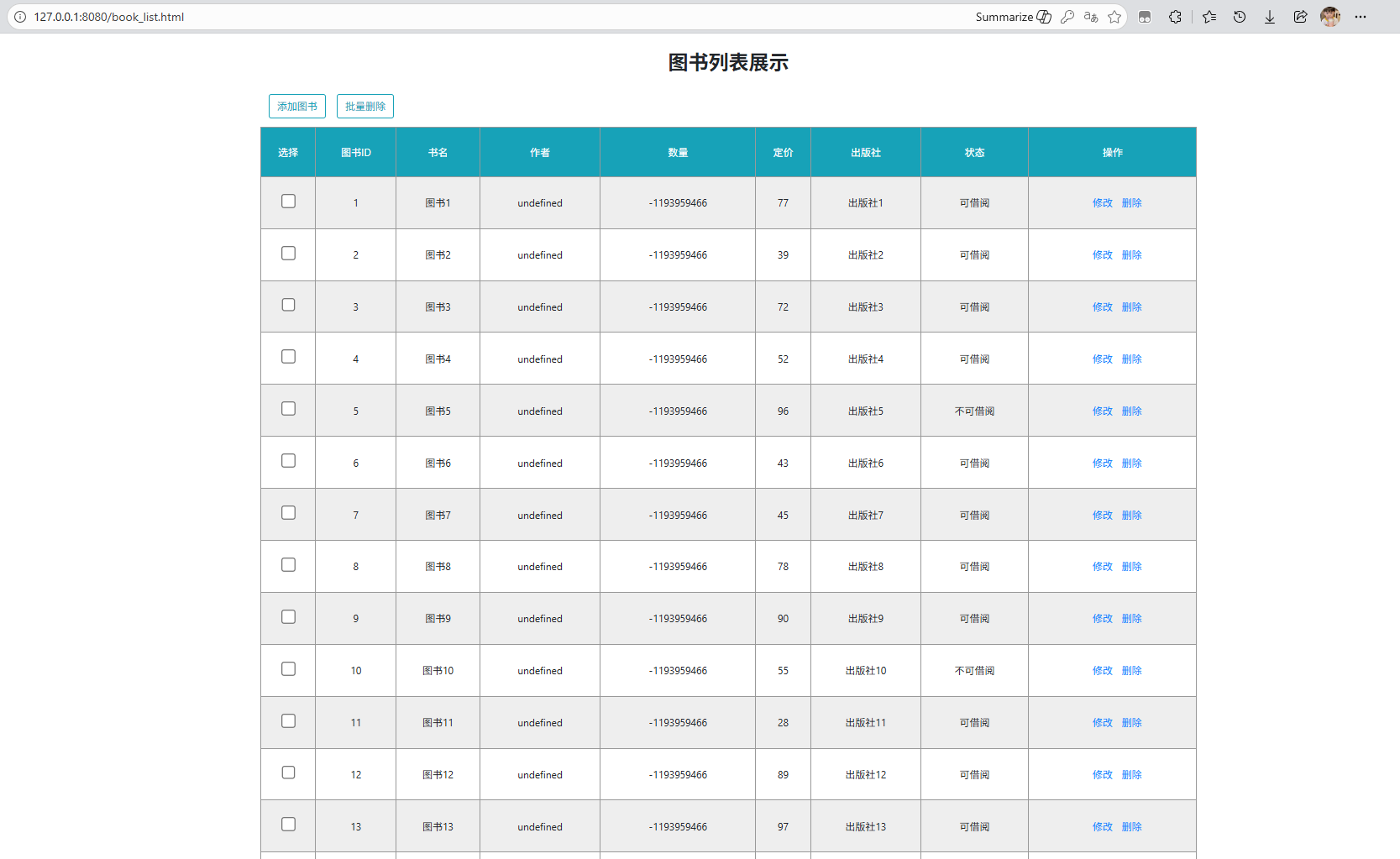
Task: Click the price 97 cell for 图书13
Action: (783, 827)
